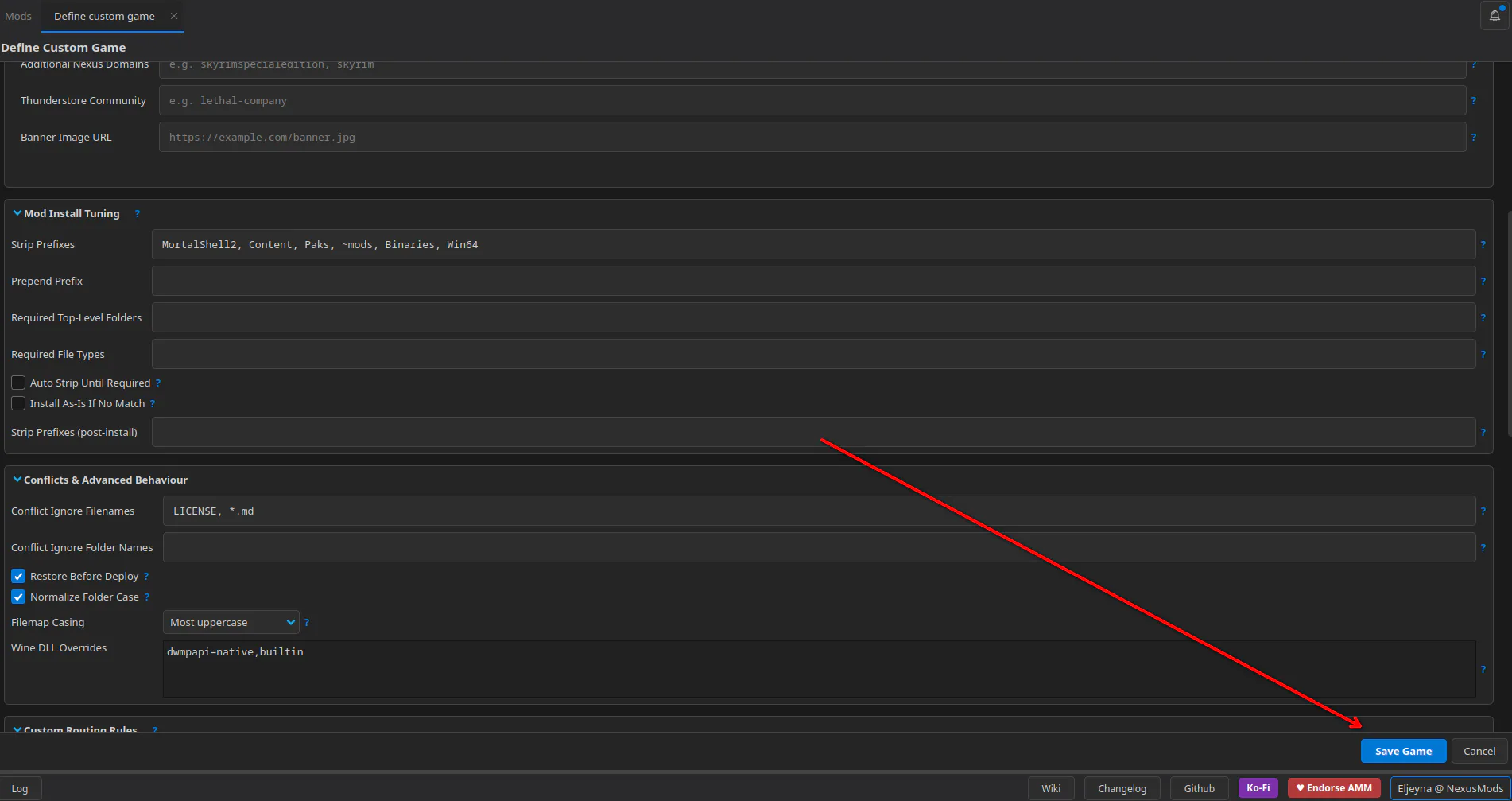Focus the Strip Prefixes input field
Image resolution: width=1512 pixels, height=801 pixels.
click(813, 244)
